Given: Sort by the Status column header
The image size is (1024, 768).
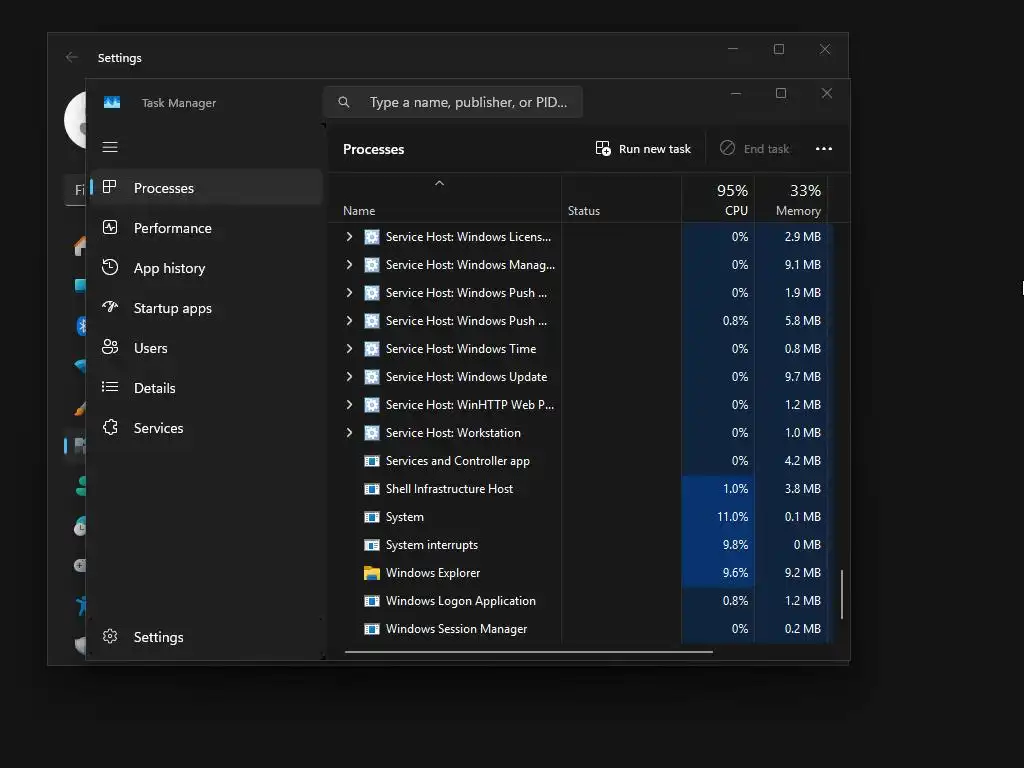Looking at the screenshot, I should point(621,199).
